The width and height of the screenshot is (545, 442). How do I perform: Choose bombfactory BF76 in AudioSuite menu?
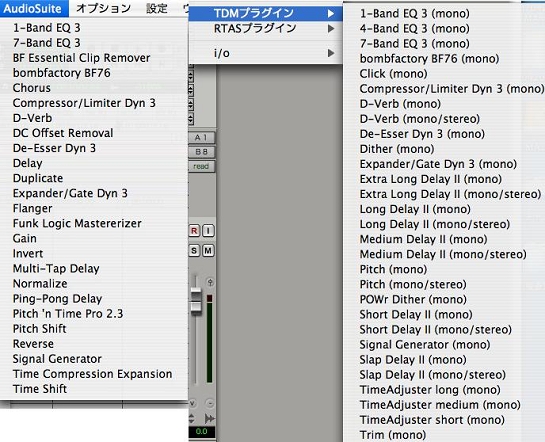point(62,73)
